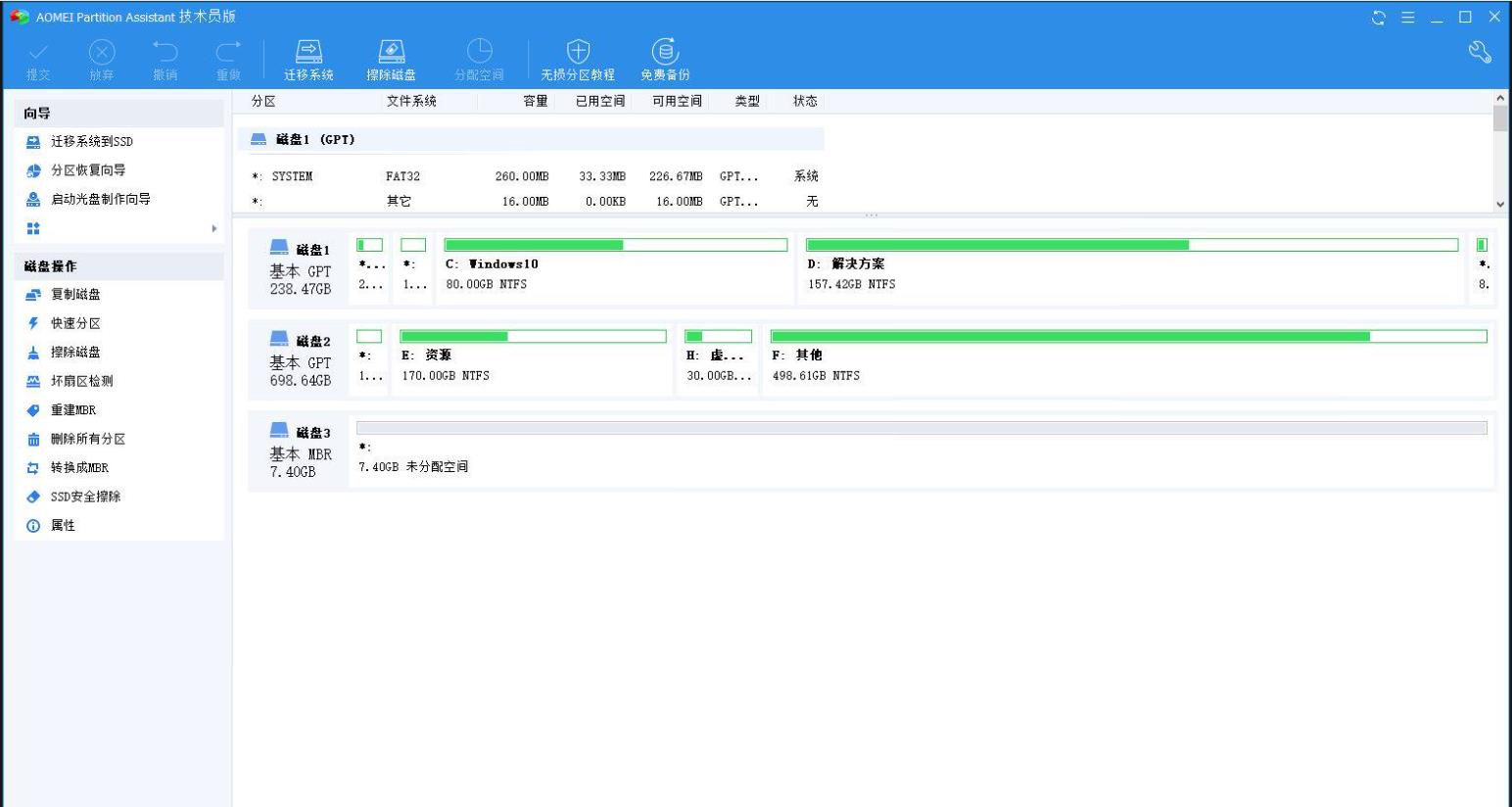Click the refresh icon in title bar

(x=1379, y=17)
